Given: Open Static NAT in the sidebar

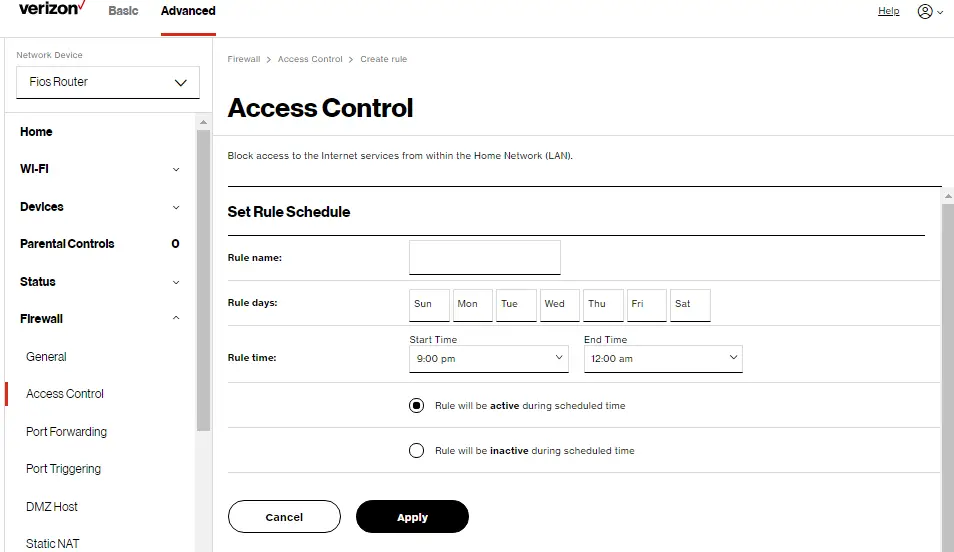Looking at the screenshot, I should click(x=52, y=543).
